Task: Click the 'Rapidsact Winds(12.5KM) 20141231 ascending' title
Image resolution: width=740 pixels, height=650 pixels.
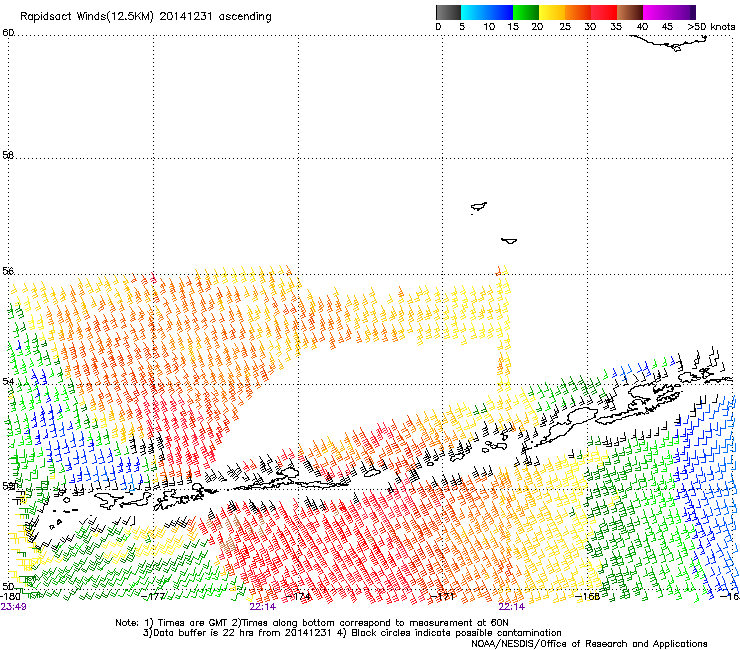Action: point(146,17)
